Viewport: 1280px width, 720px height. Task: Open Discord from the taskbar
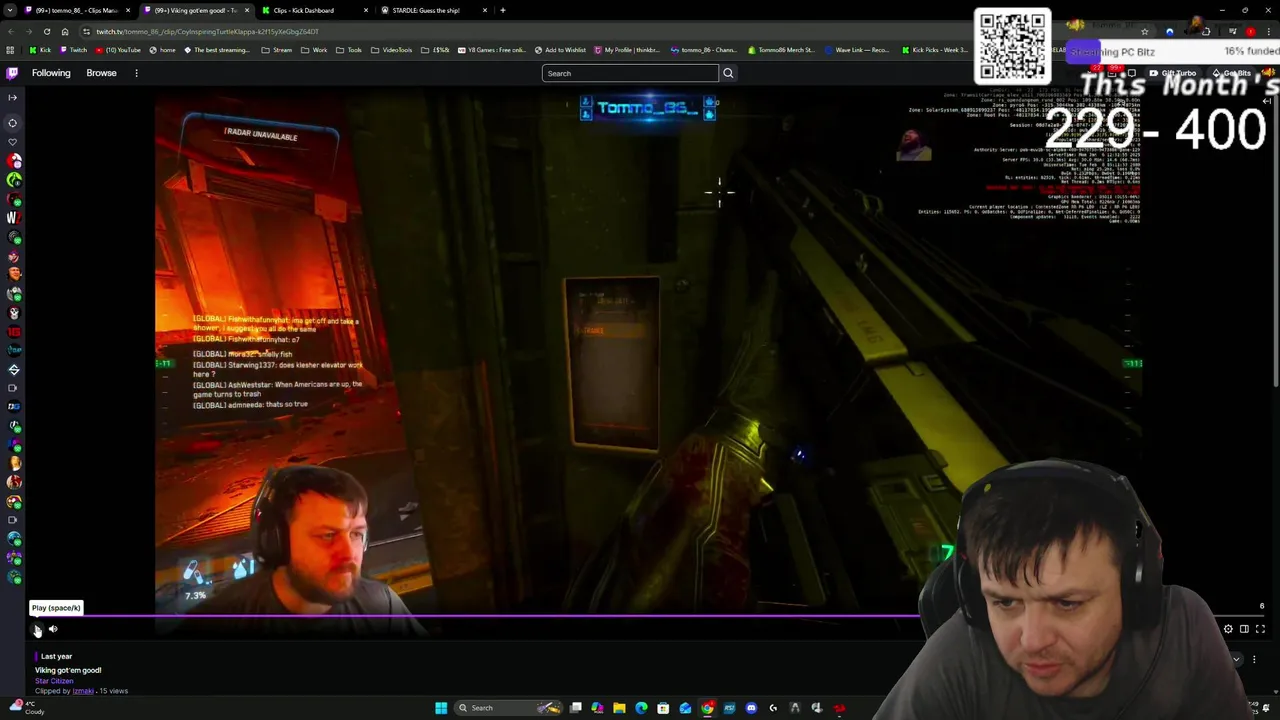click(751, 708)
